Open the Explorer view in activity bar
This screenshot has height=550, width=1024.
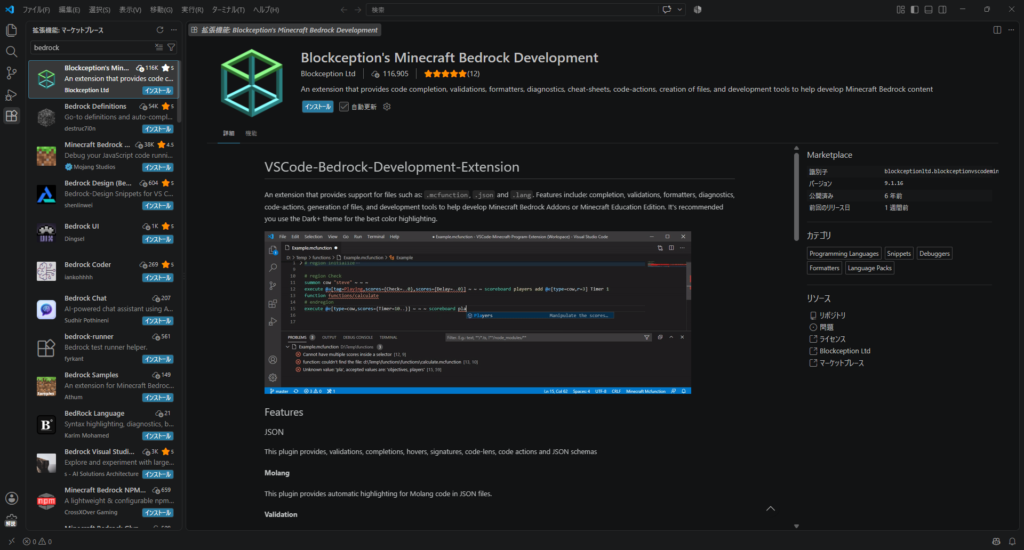11,30
